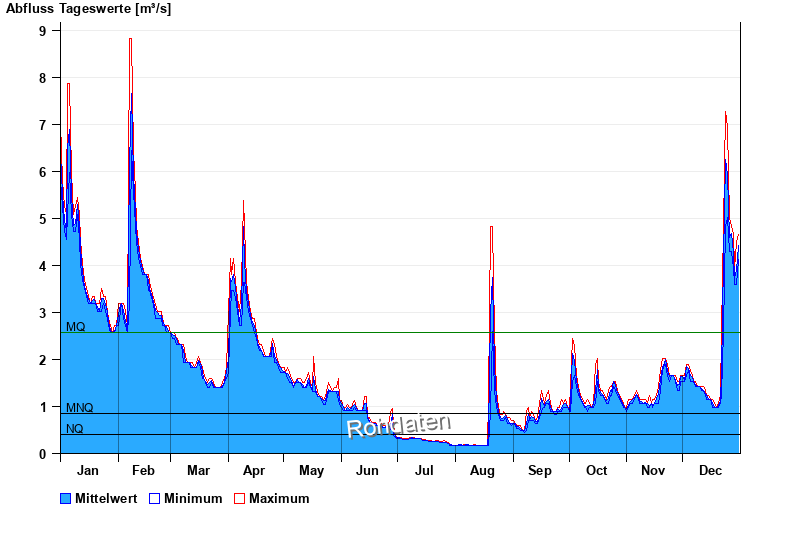Click the blue Mittelwert legend swatch
Image resolution: width=800 pixels, height=550 pixels.
(x=66, y=499)
